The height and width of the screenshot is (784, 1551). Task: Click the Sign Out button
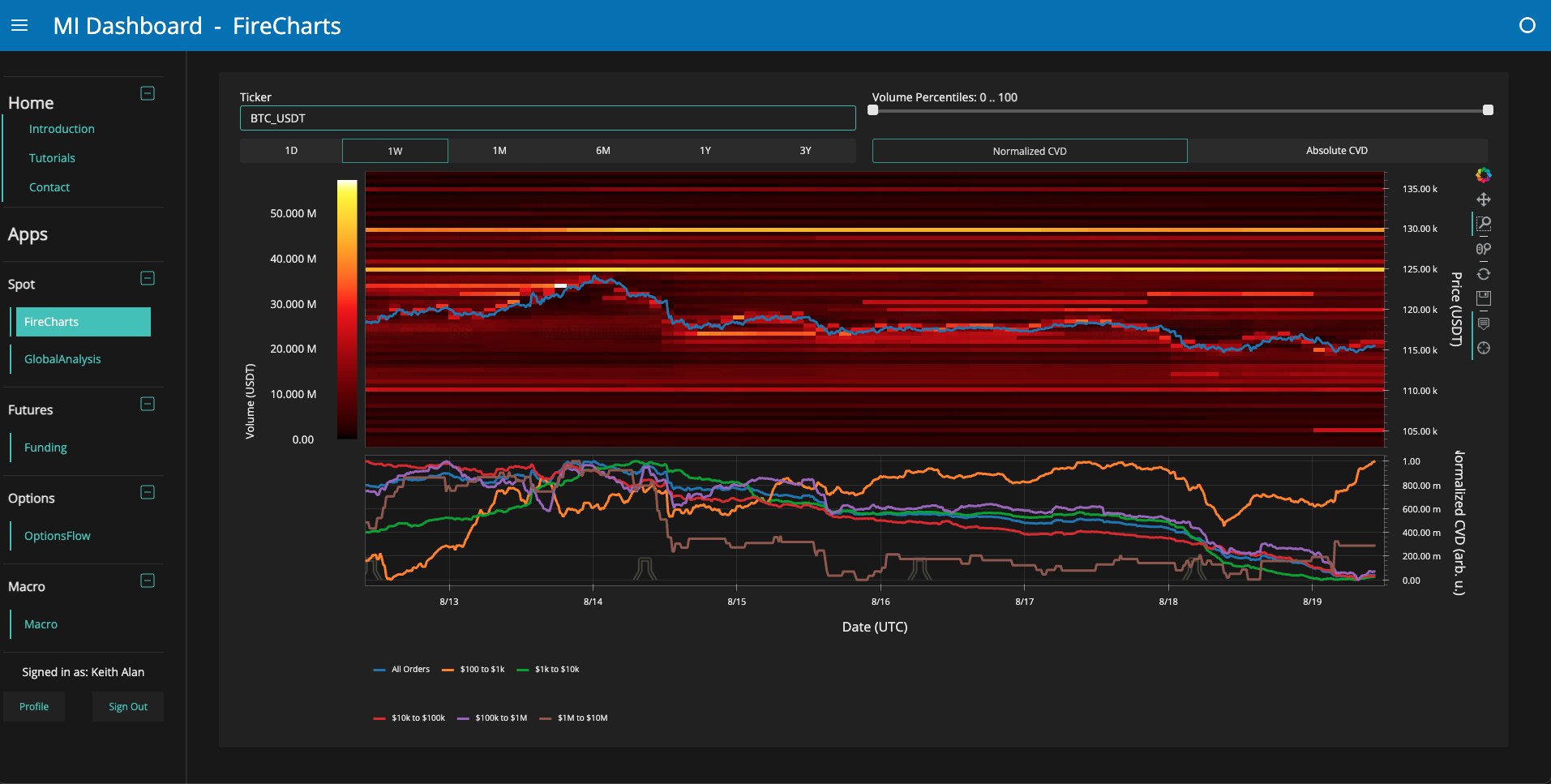tap(128, 707)
